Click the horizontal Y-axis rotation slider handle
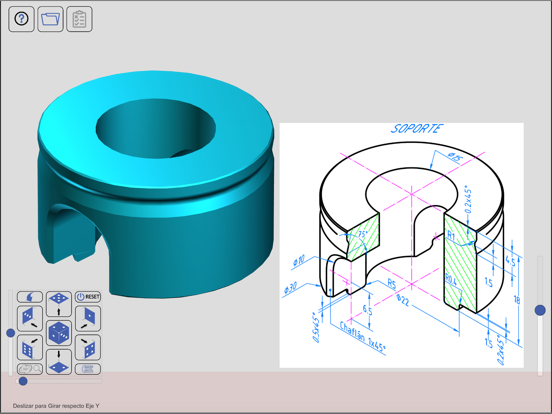This screenshot has width=552, height=414. pos(23,381)
